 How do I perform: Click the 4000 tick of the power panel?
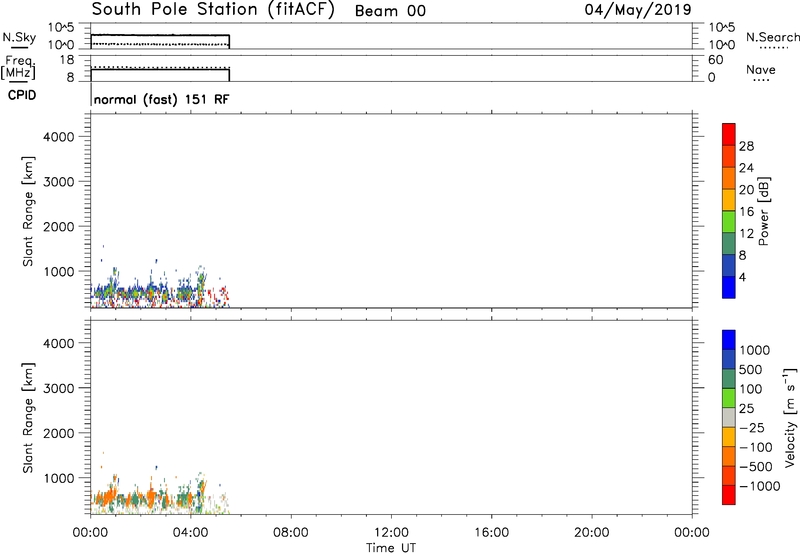[x=58, y=137]
